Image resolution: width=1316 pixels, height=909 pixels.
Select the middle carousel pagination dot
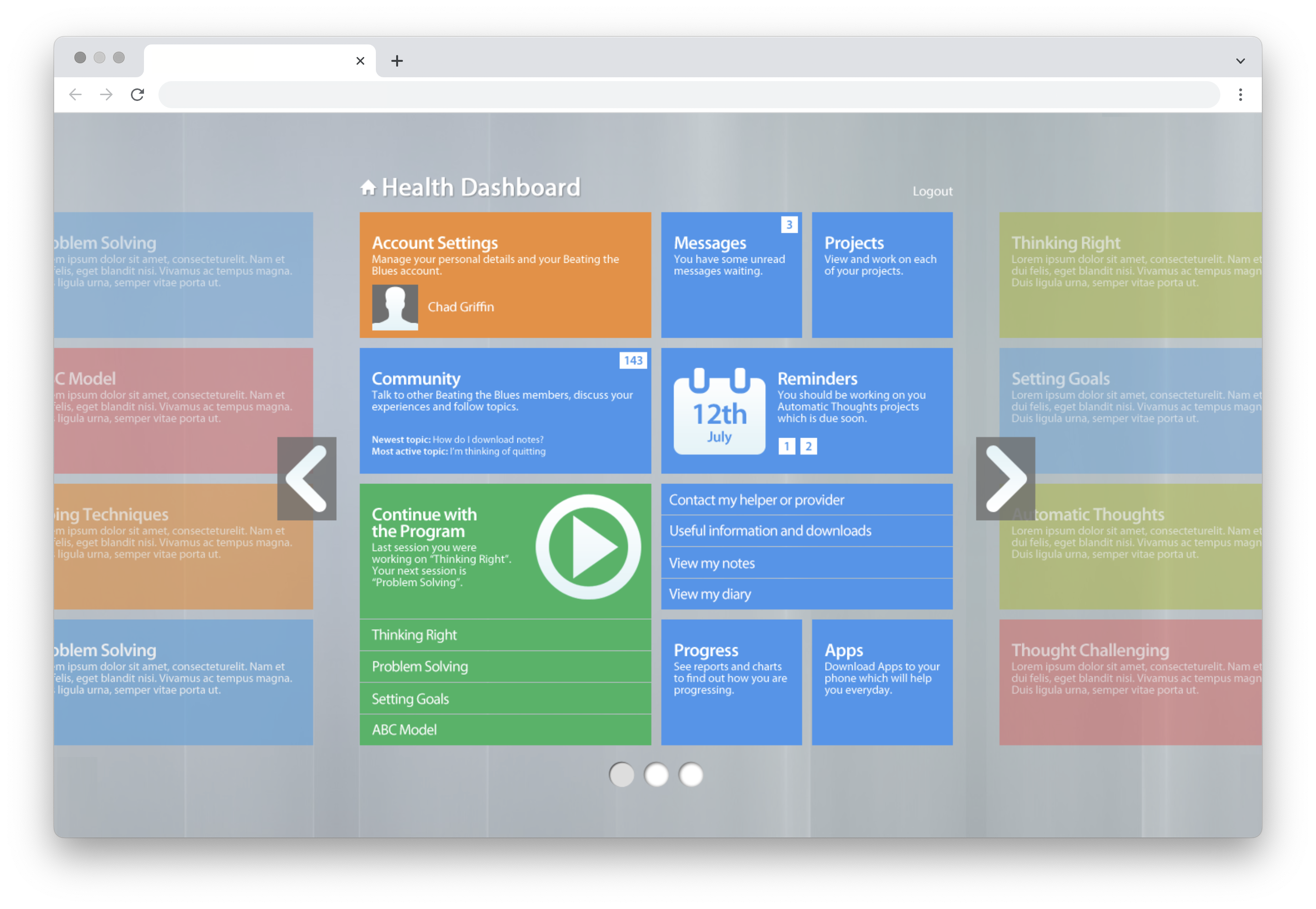(x=656, y=775)
